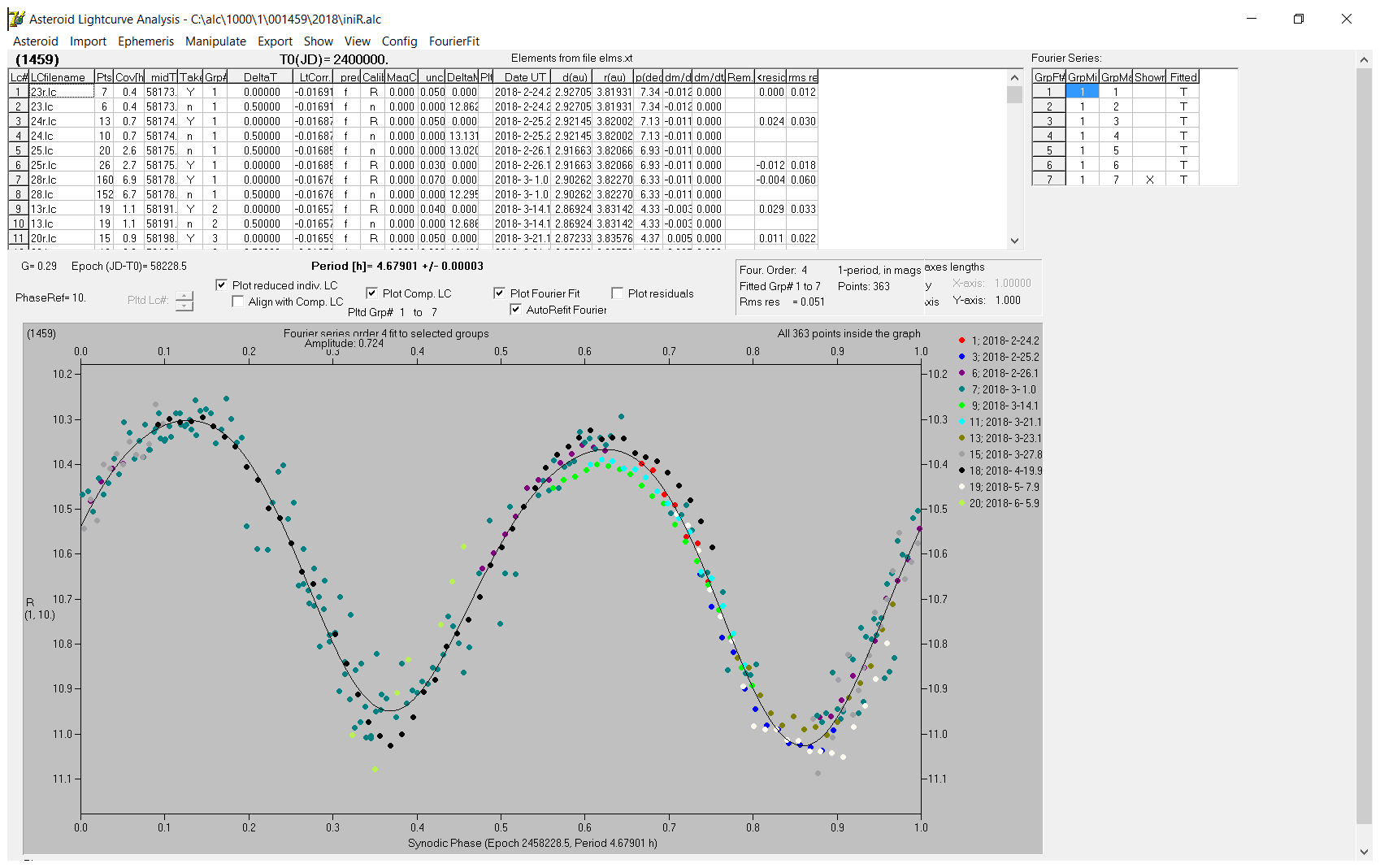1380x868 pixels.
Task: Click the X-axis length value 1.00000
Action: [1013, 283]
